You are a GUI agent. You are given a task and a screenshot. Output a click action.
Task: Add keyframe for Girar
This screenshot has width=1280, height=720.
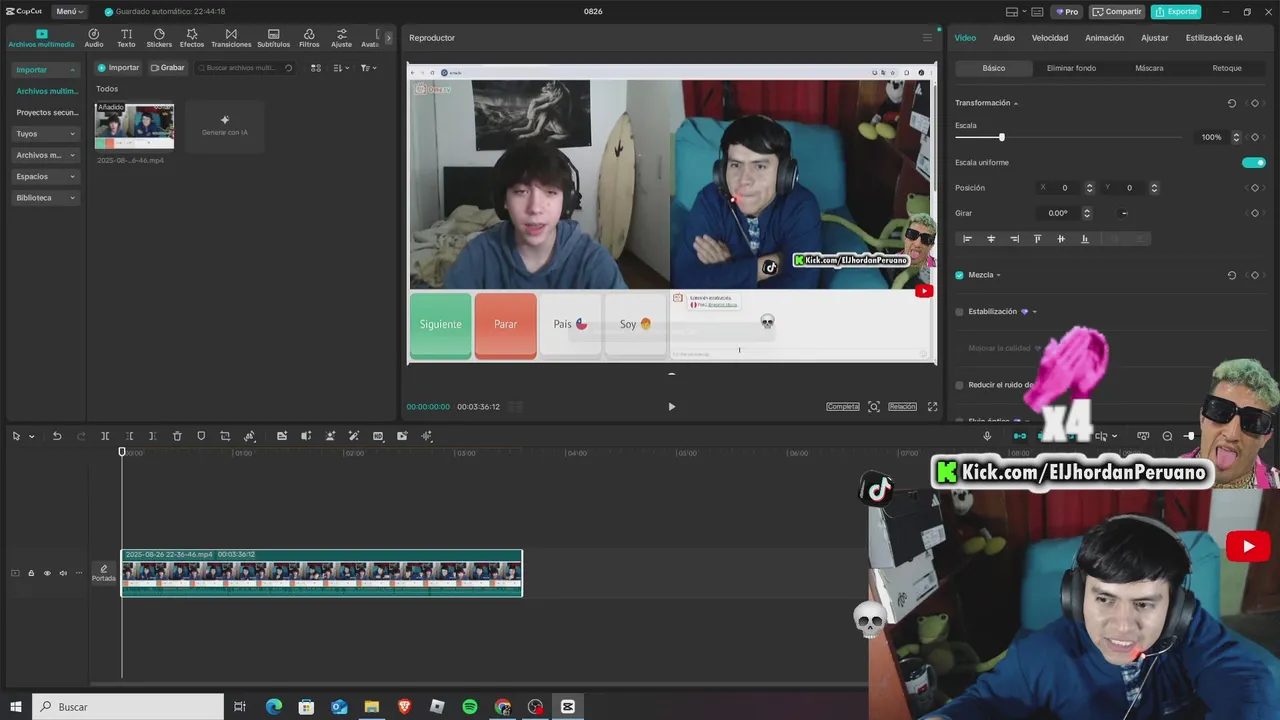(x=1255, y=213)
